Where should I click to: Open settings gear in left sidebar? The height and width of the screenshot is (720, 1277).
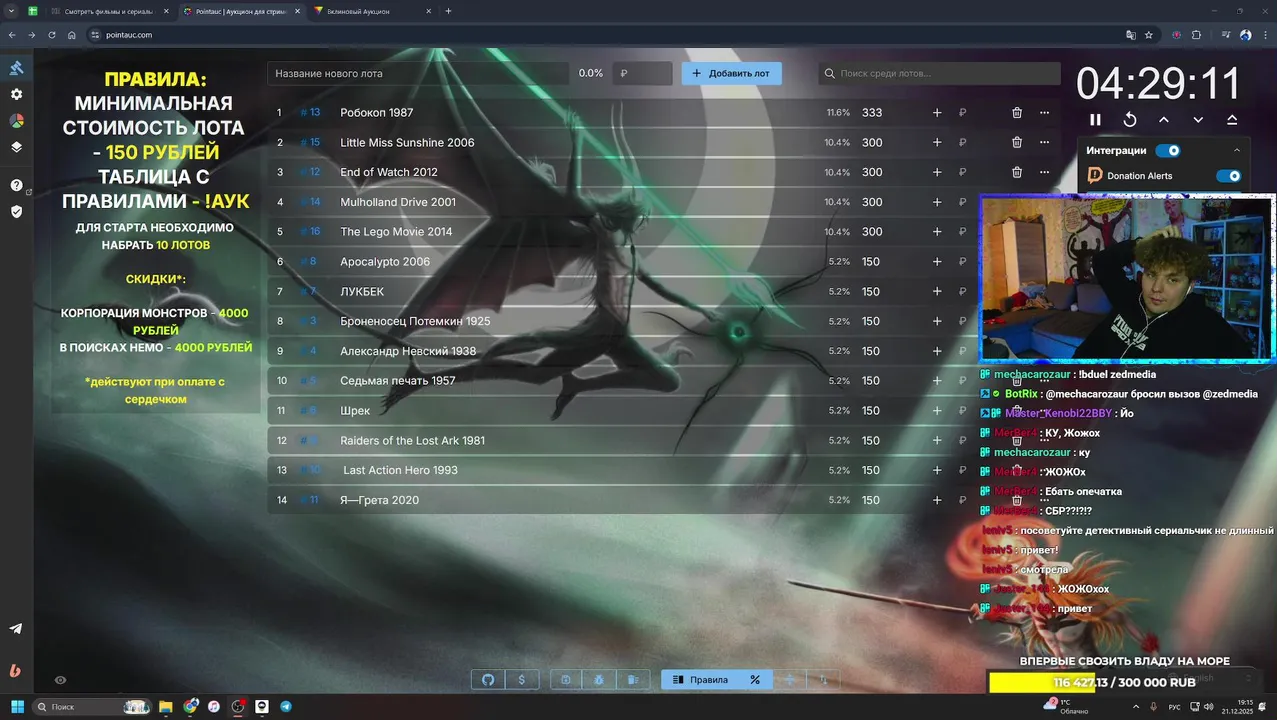coord(16,94)
